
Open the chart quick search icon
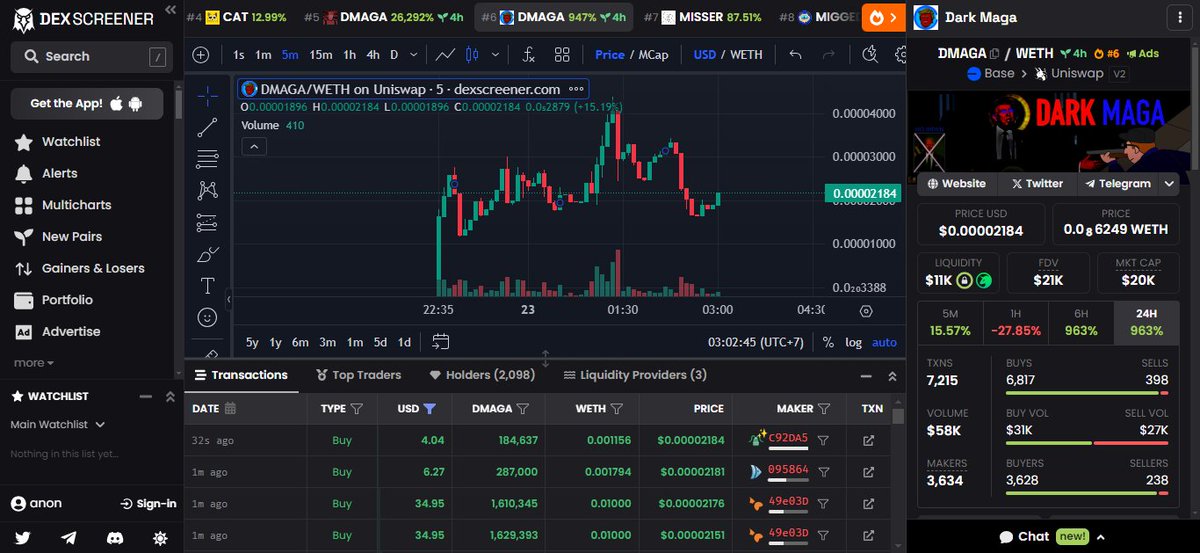(x=871, y=54)
